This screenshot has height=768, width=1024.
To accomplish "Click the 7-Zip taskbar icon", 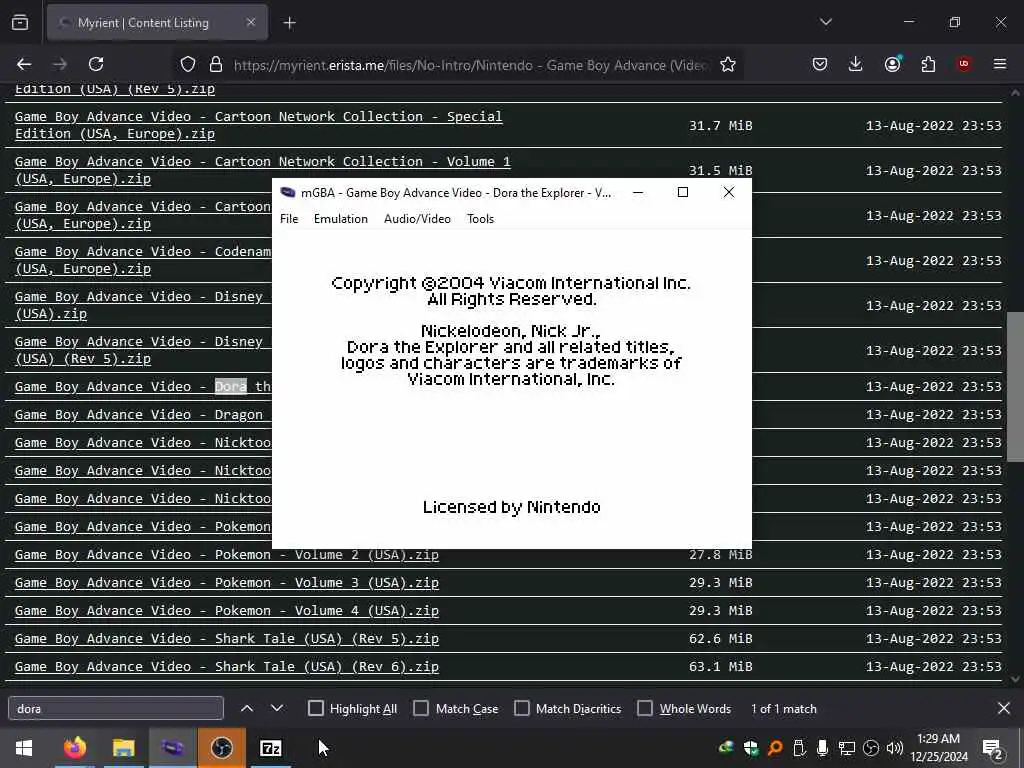I will pos(270,748).
